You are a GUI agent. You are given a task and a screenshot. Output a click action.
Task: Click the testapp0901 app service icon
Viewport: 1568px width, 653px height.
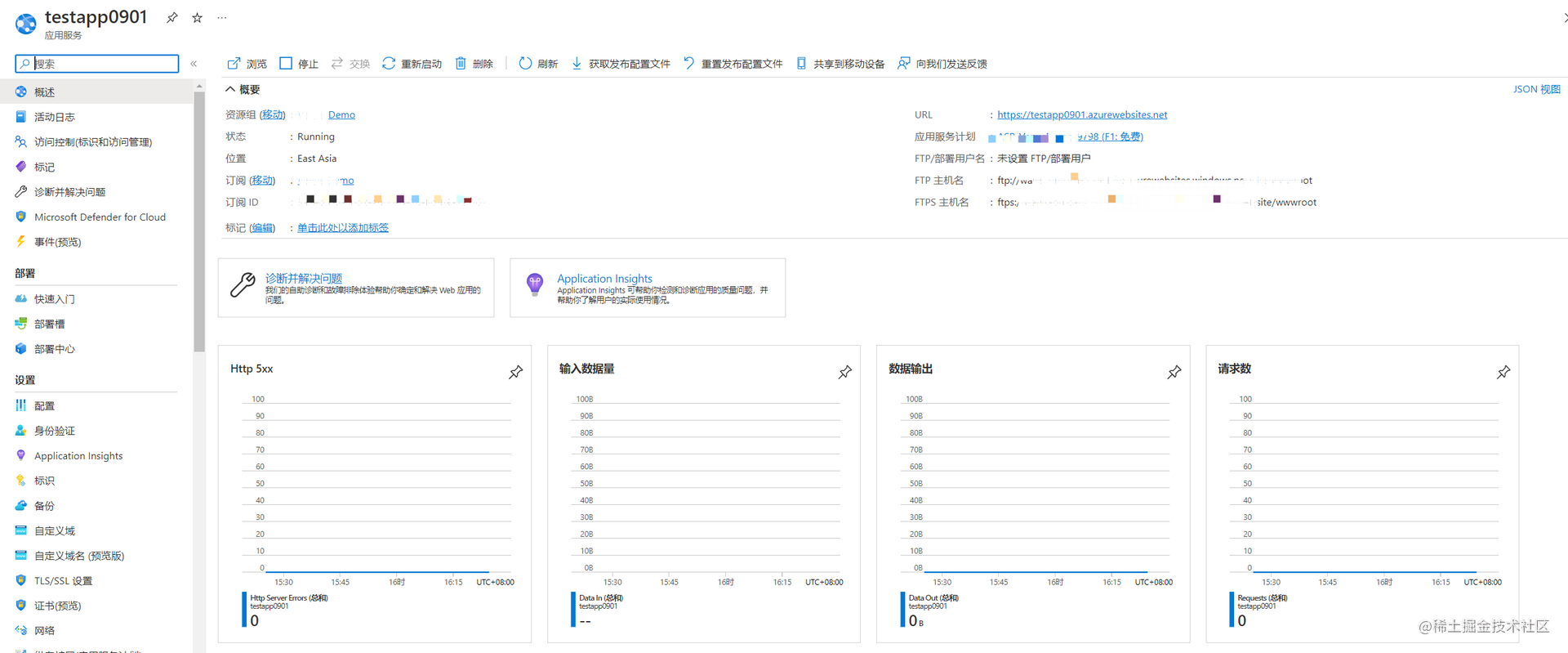click(x=26, y=25)
